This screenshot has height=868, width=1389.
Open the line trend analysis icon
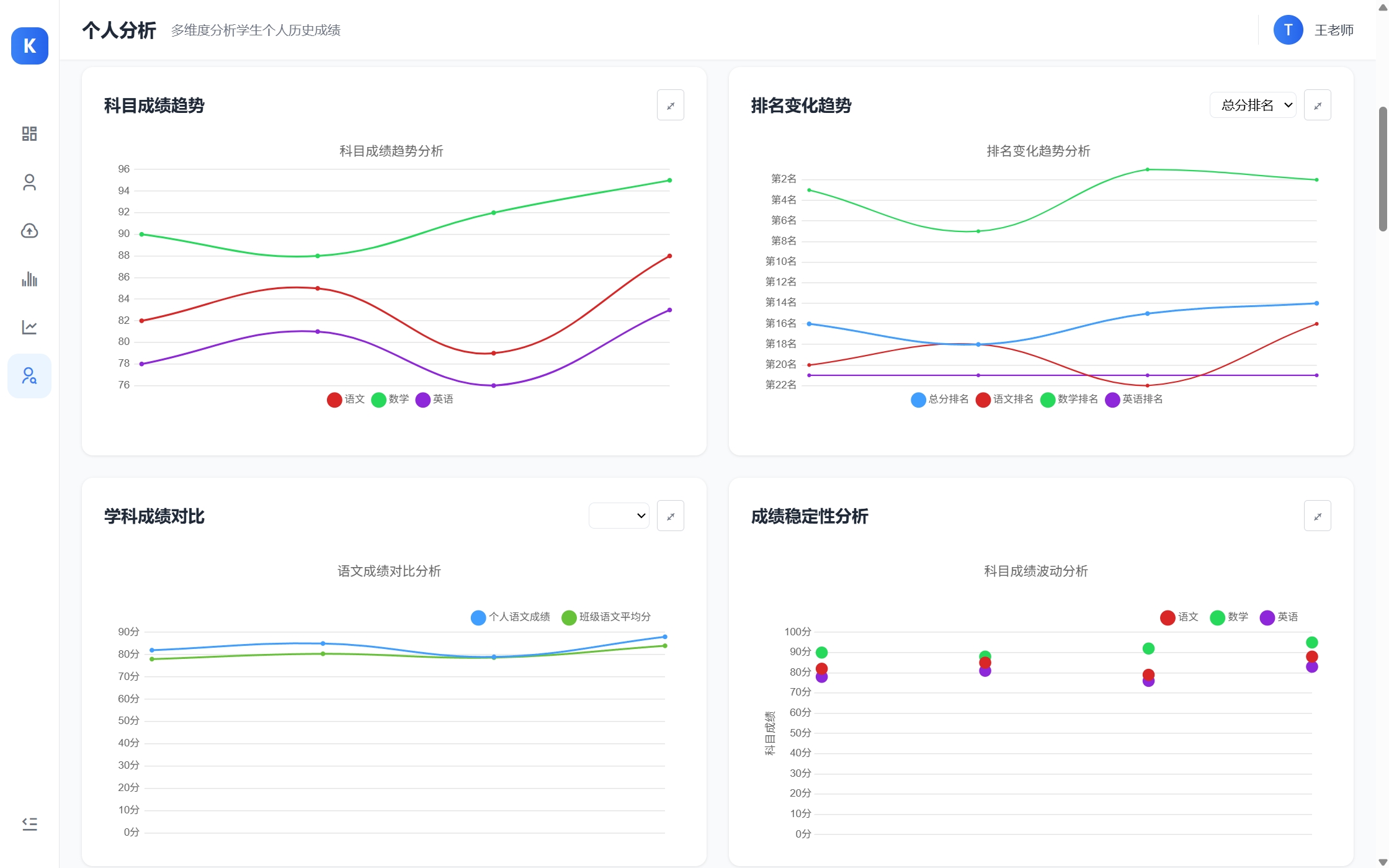point(29,327)
